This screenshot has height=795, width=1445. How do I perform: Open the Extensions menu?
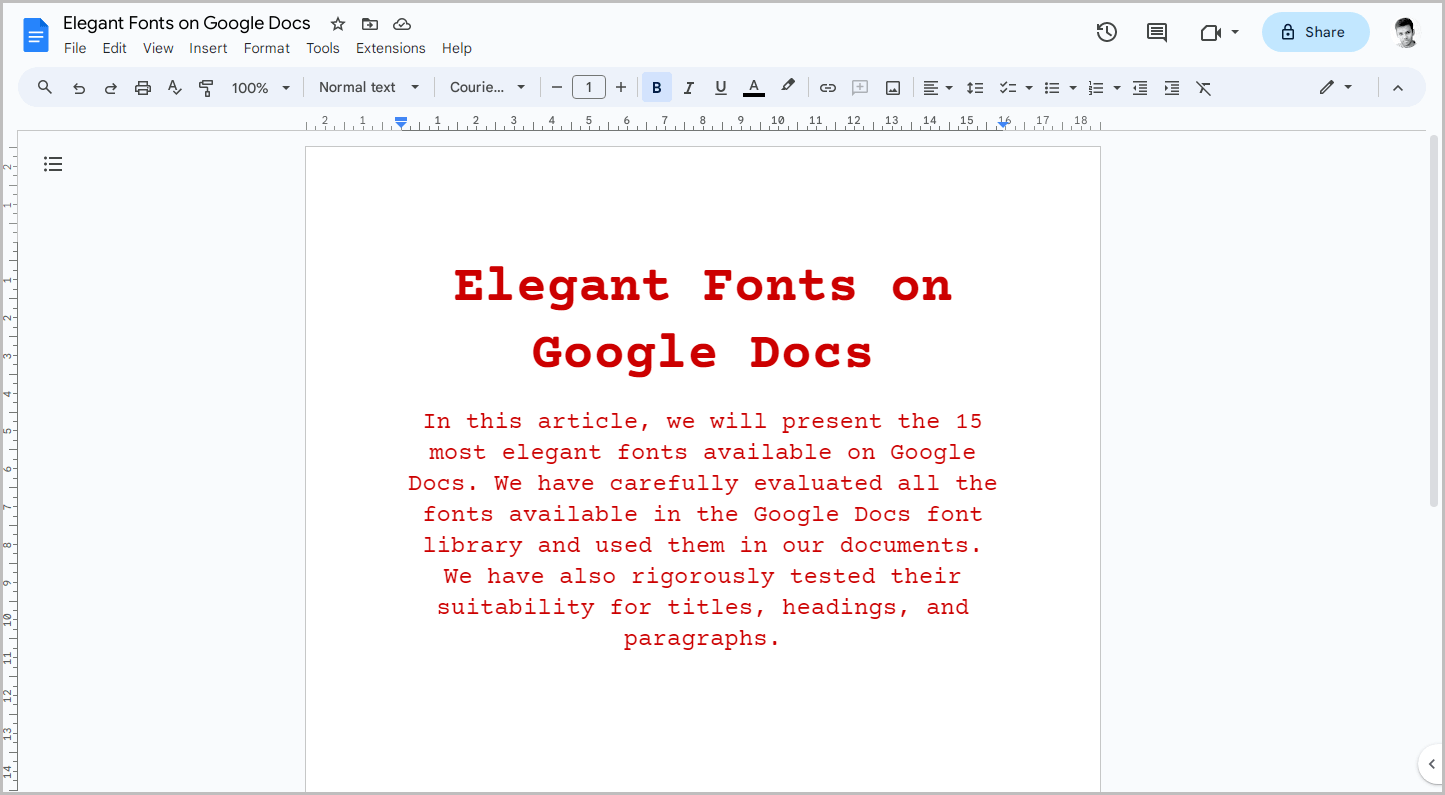pos(390,48)
